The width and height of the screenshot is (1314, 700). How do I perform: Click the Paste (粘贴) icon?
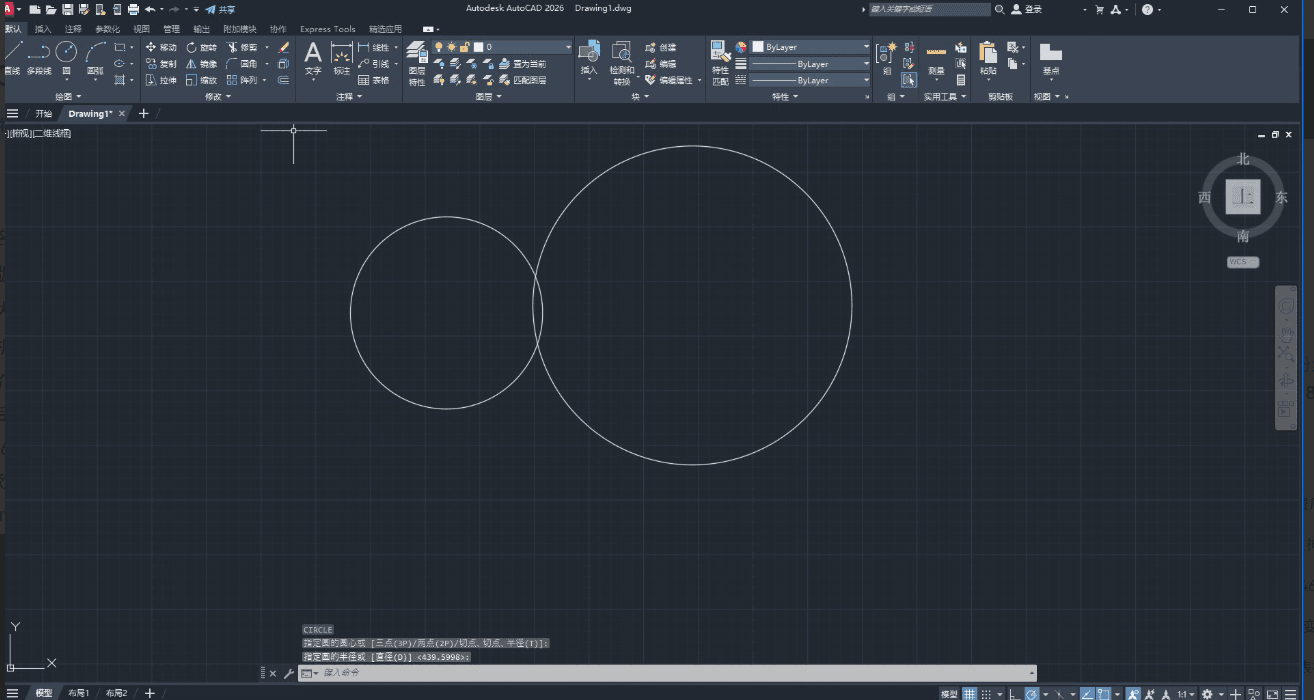point(988,59)
